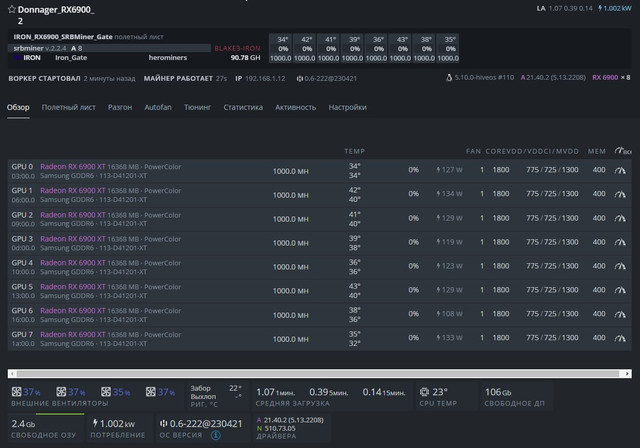Image resolution: width=640 pixels, height=448 pixels.
Task: Open the Тюнинг tab
Action: tap(198, 107)
